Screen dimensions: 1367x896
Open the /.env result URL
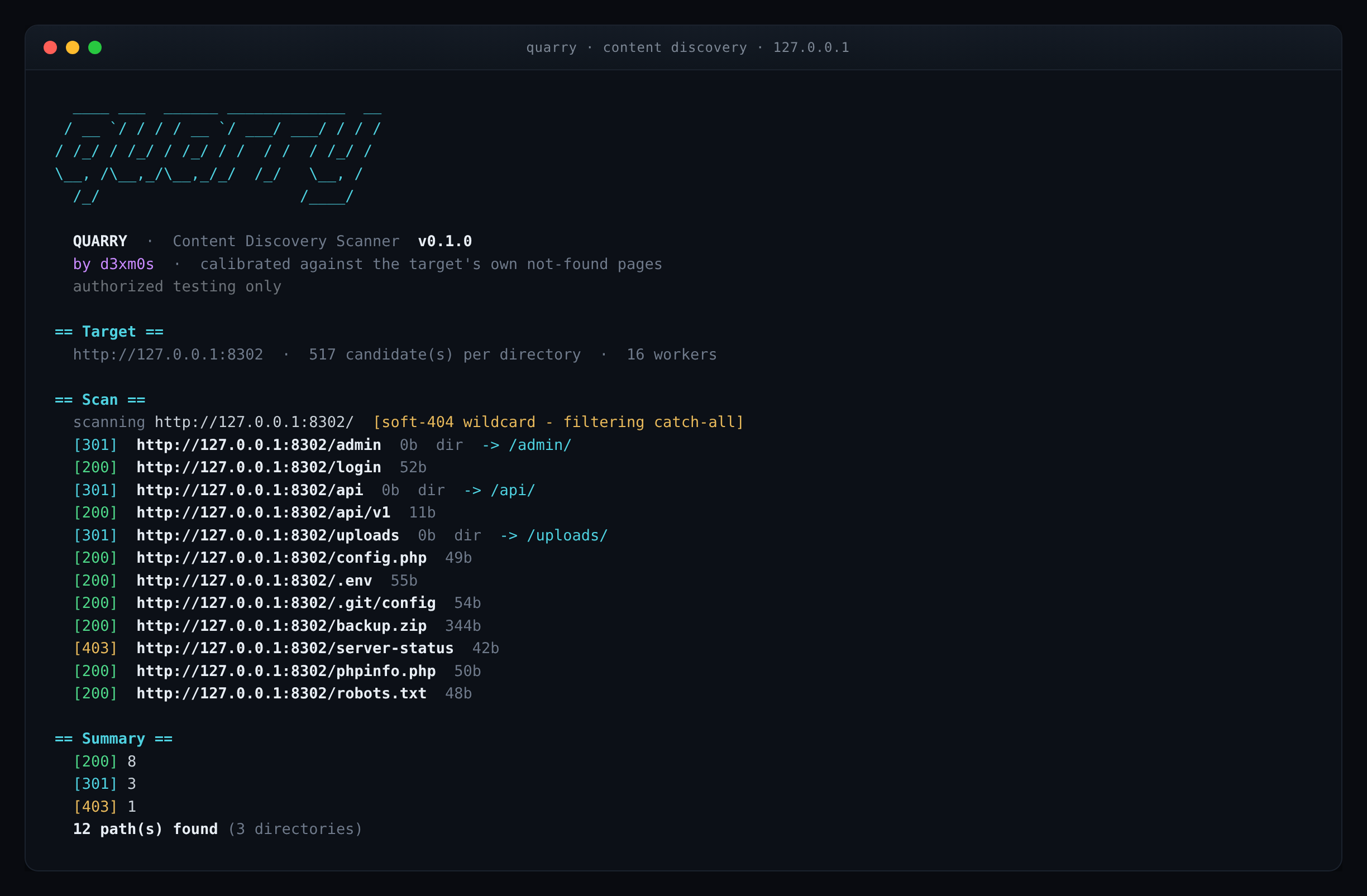(x=254, y=581)
